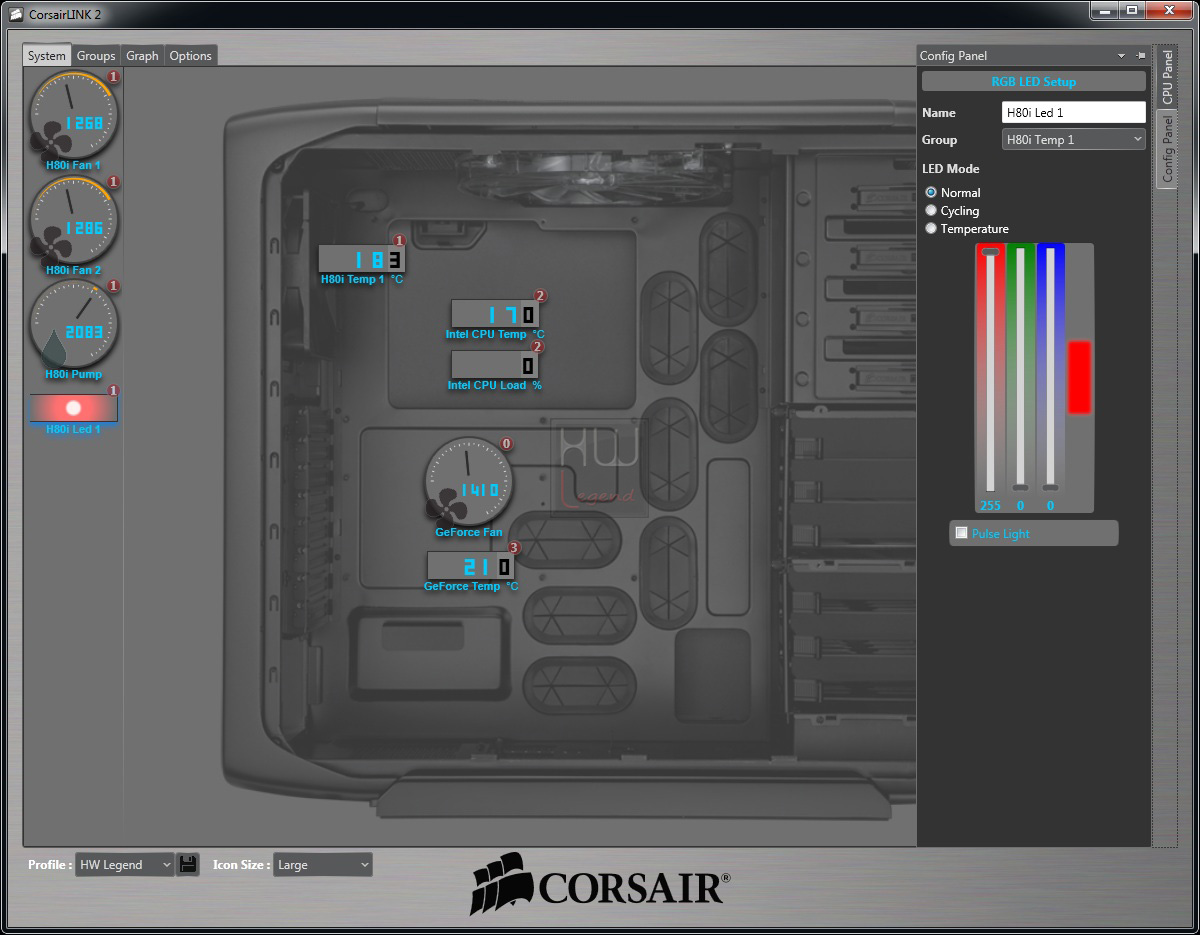Click the GeForce Temp readout
This screenshot has height=935, width=1200.
click(470, 566)
